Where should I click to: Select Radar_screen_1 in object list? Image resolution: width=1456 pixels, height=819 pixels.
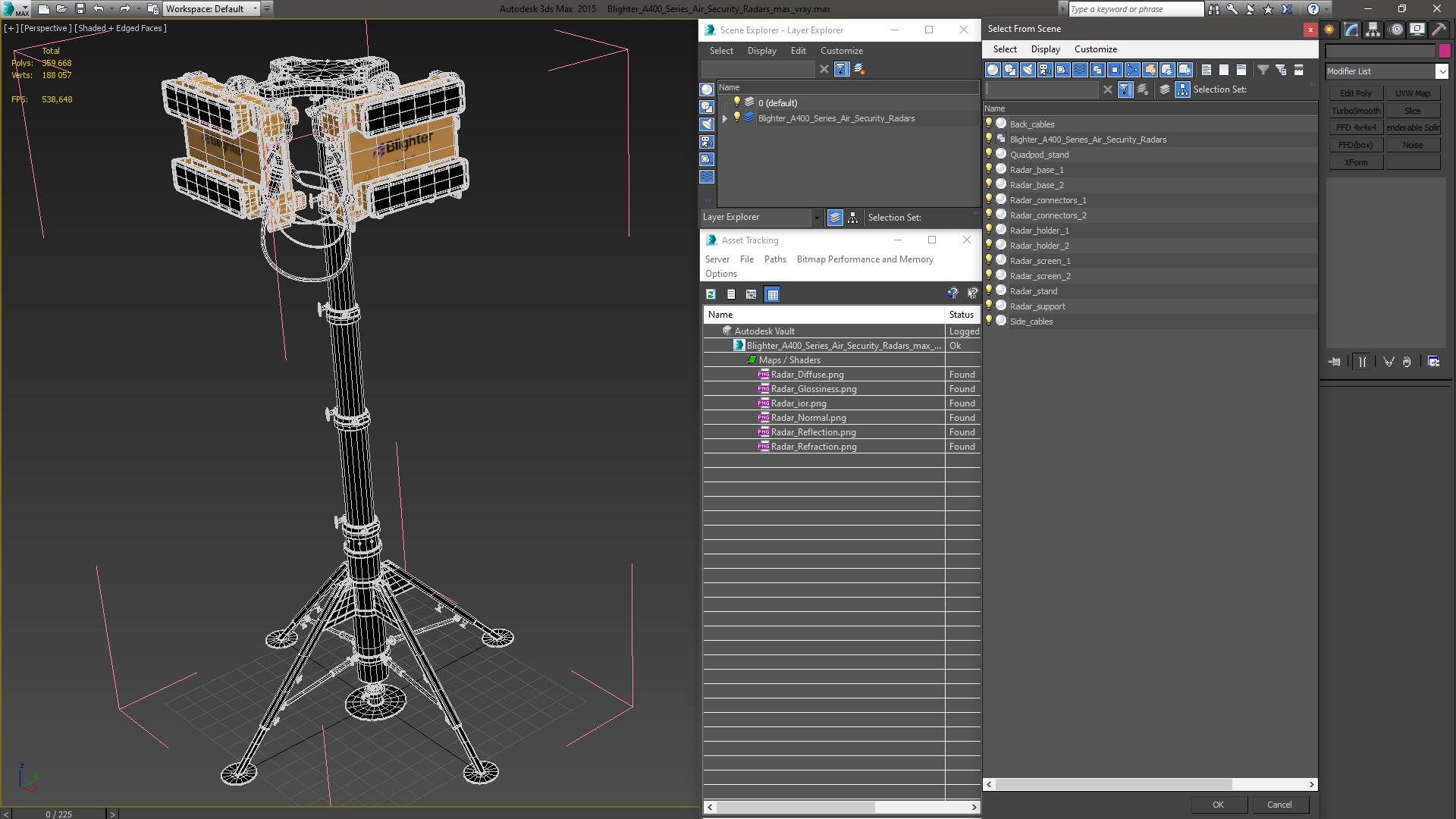pos(1040,261)
